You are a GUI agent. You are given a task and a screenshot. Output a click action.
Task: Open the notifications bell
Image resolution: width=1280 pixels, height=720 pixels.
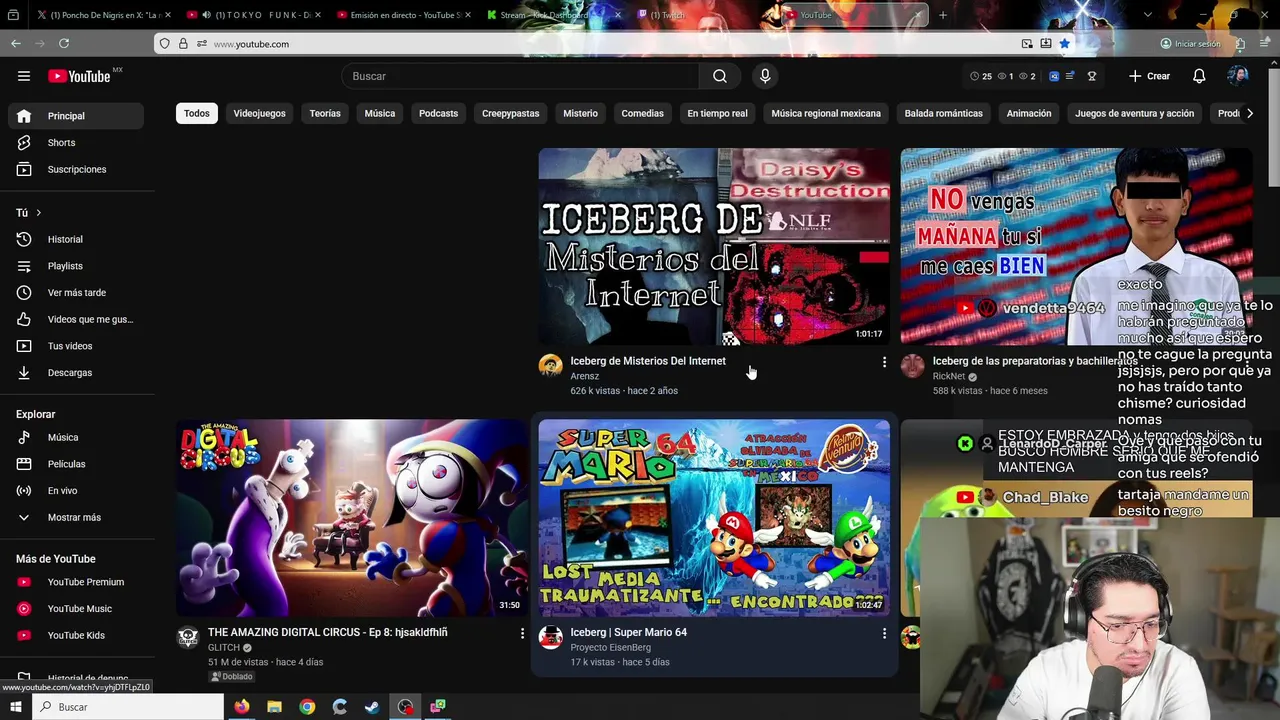(x=1199, y=76)
